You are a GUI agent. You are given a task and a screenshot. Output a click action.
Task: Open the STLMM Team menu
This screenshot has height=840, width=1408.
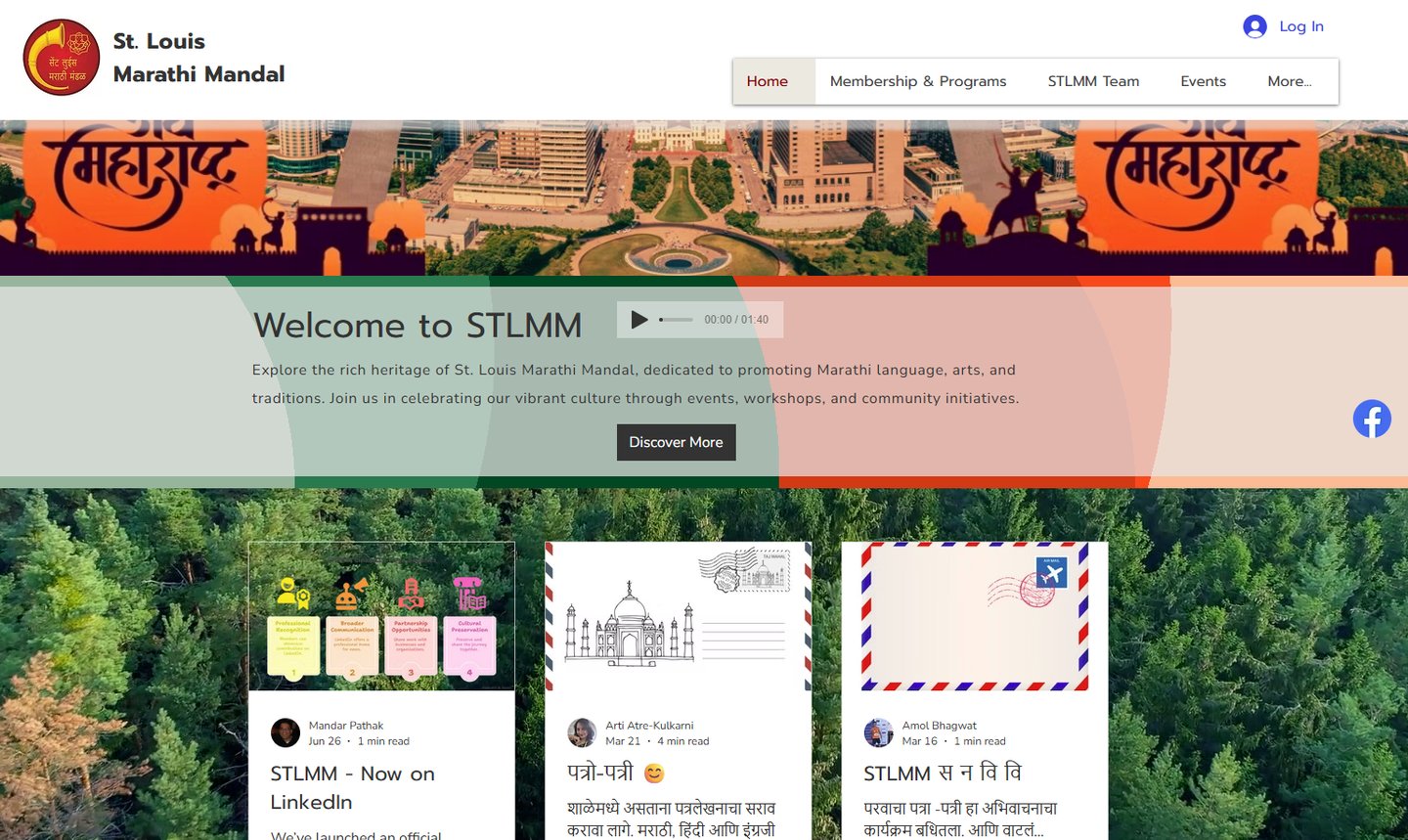(x=1093, y=81)
